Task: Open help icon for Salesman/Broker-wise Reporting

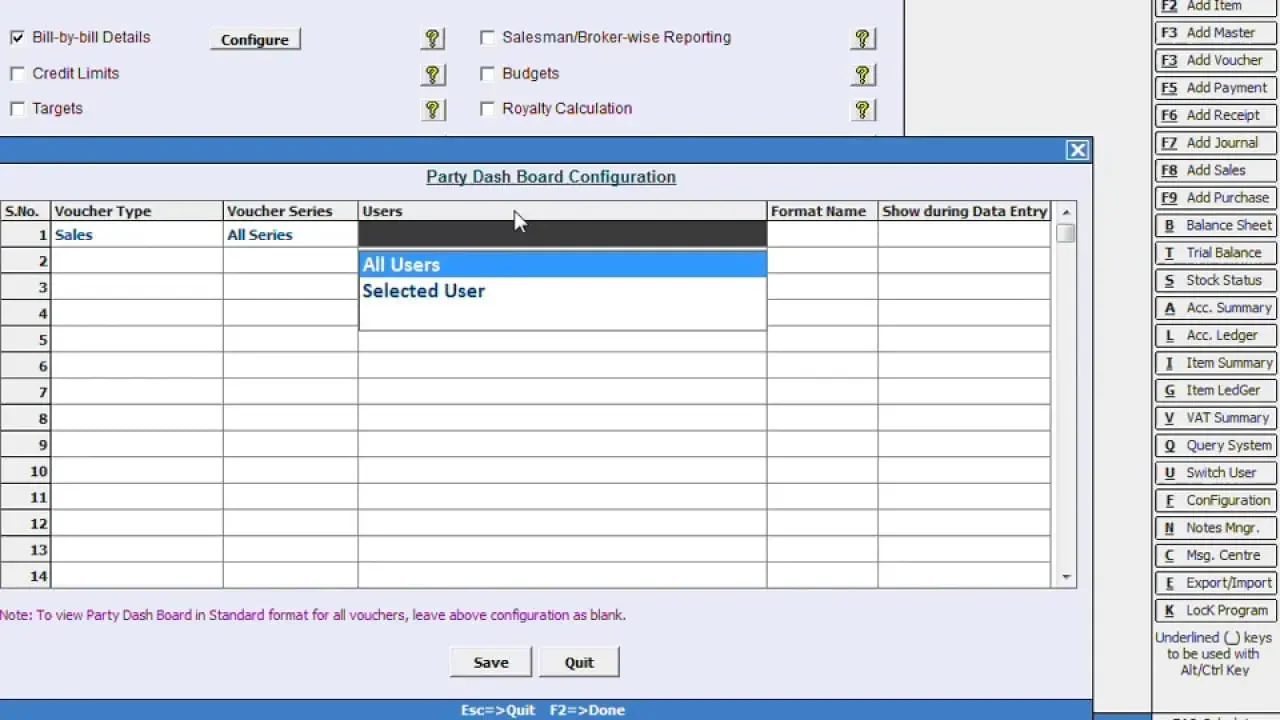Action: point(863,39)
